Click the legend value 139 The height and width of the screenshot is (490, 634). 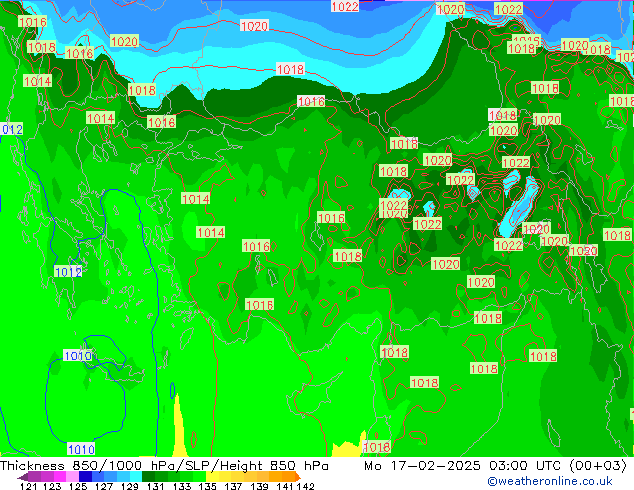coord(259,486)
